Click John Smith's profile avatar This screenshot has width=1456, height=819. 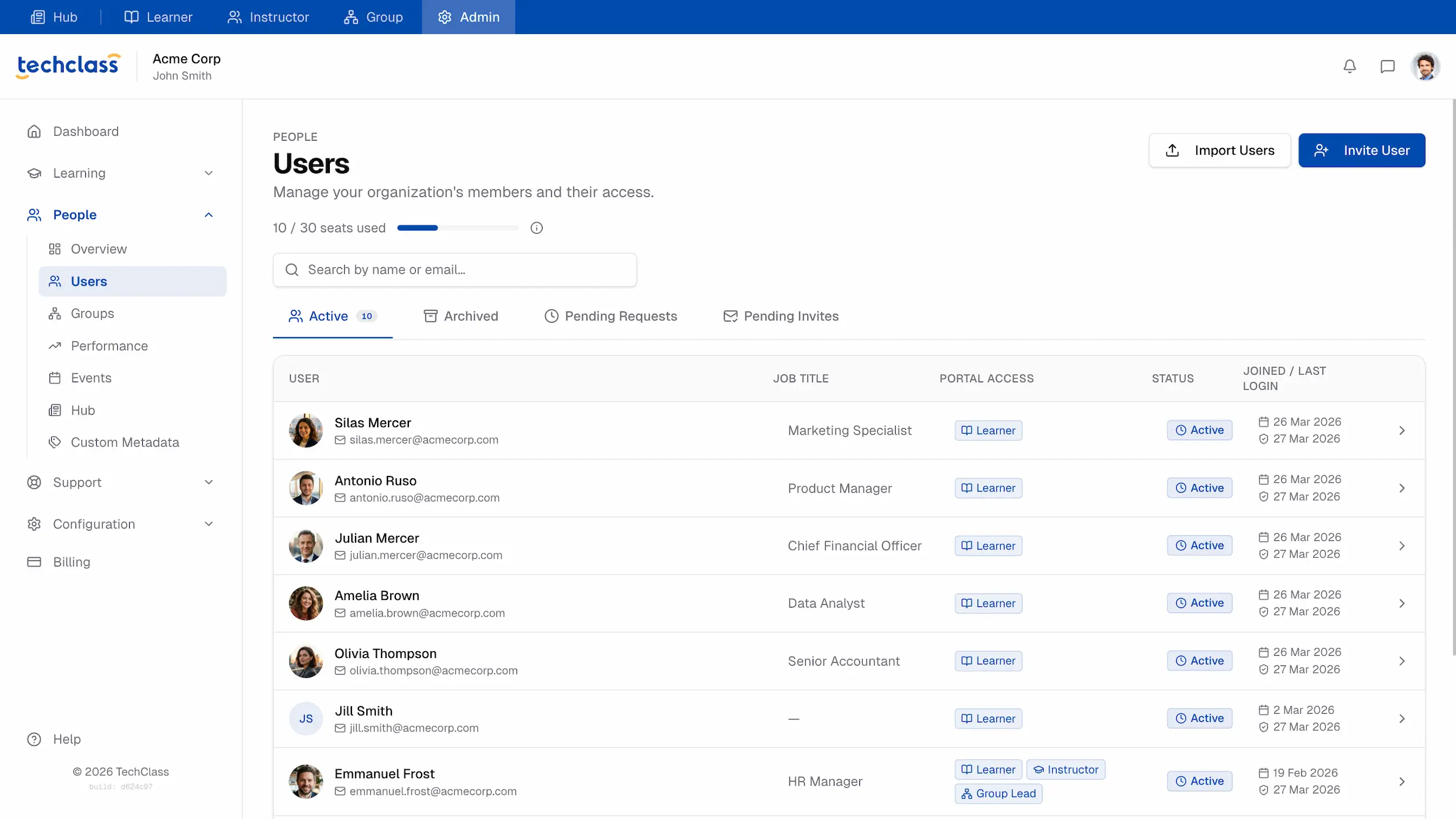[1425, 67]
